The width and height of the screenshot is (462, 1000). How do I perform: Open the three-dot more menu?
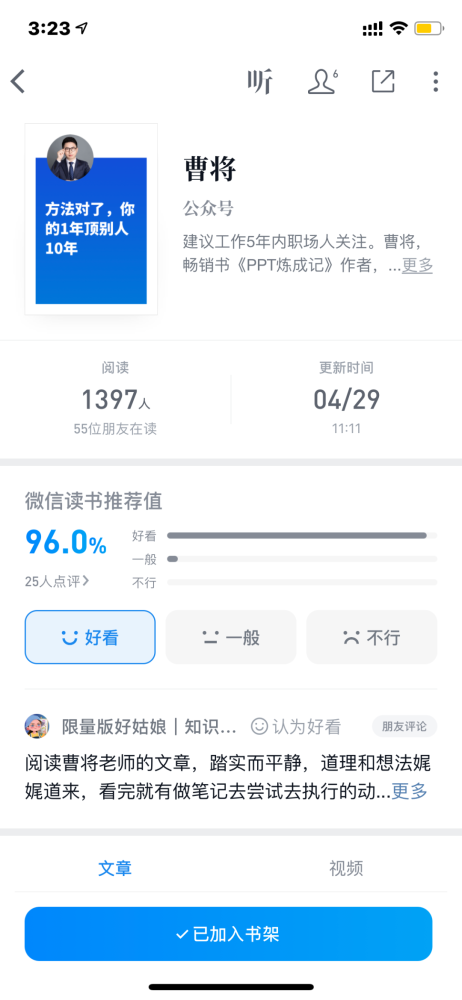pos(436,82)
